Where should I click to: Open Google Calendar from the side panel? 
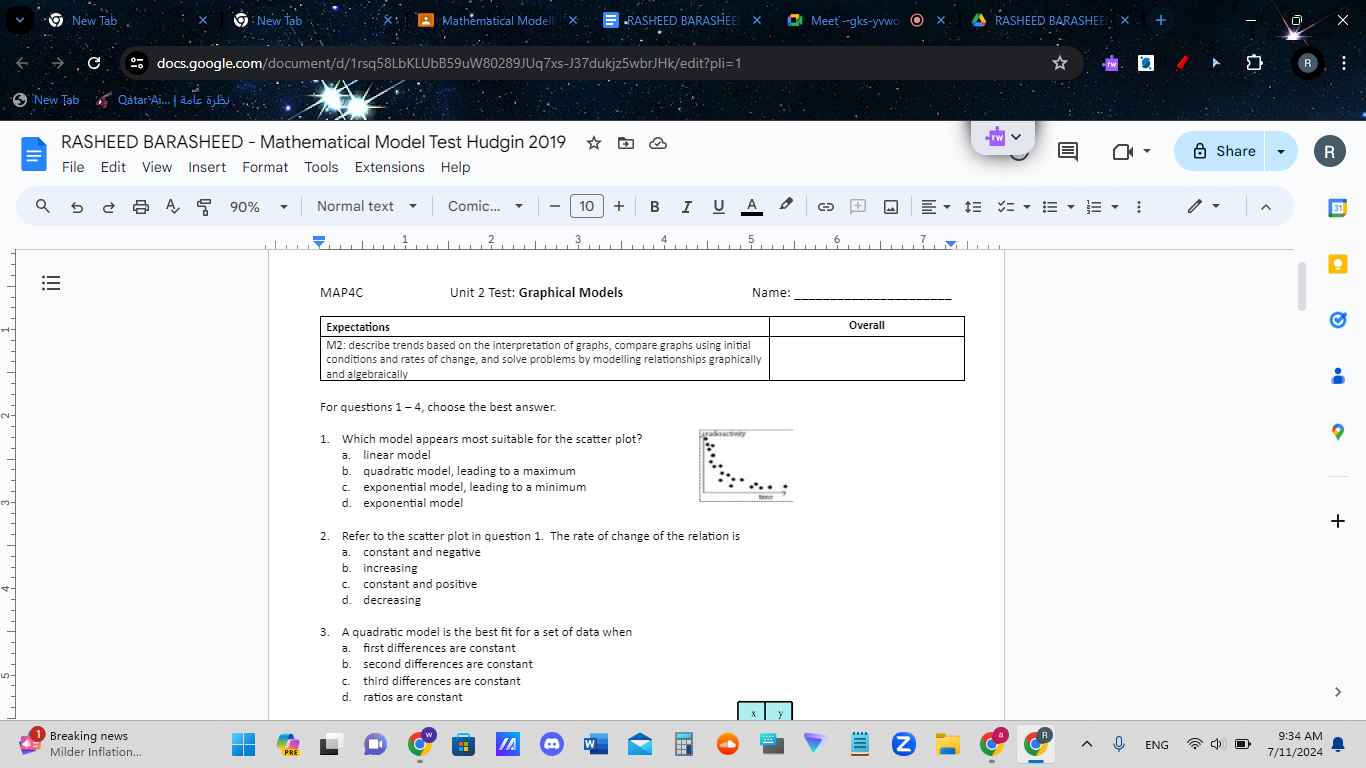click(1338, 207)
